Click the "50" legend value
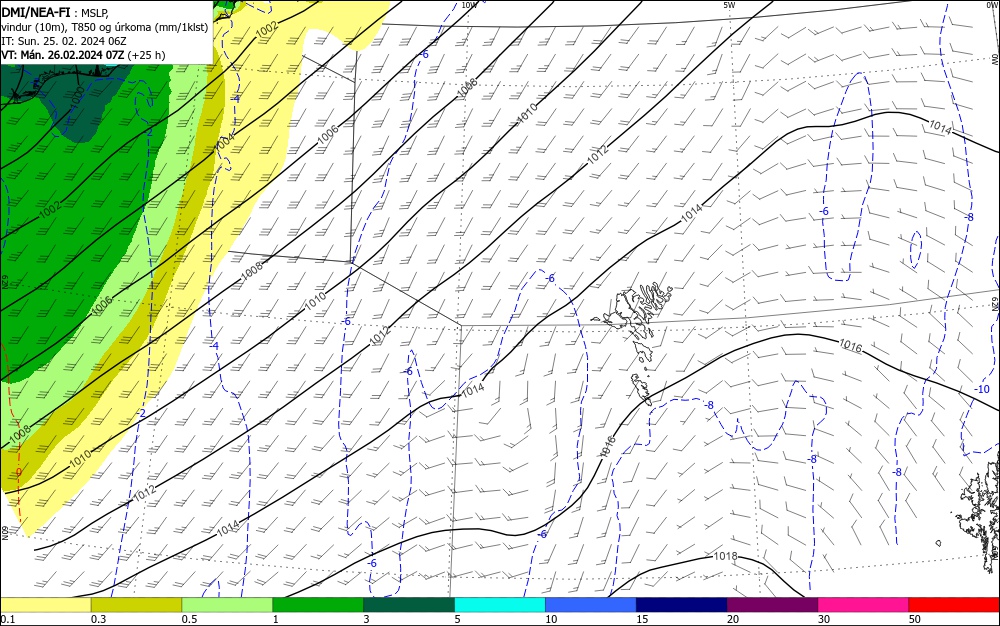Screen dimensions: 1000x626 [x=915, y=620]
